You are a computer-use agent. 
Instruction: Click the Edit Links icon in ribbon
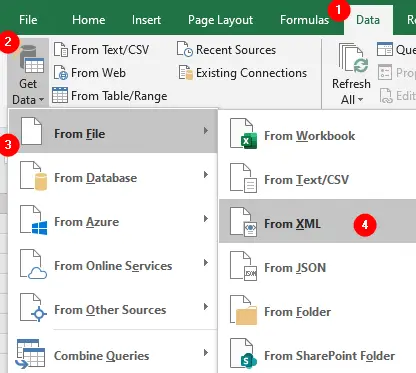[386, 95]
